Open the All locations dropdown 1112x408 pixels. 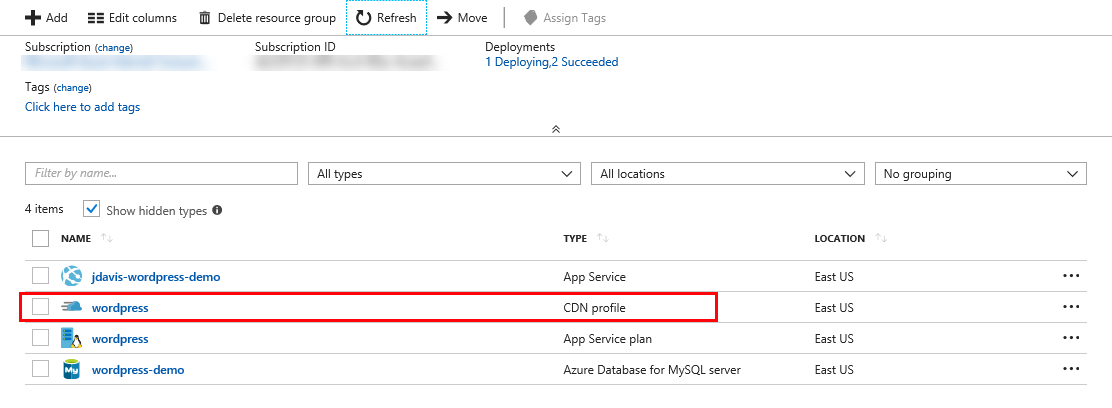[728, 173]
